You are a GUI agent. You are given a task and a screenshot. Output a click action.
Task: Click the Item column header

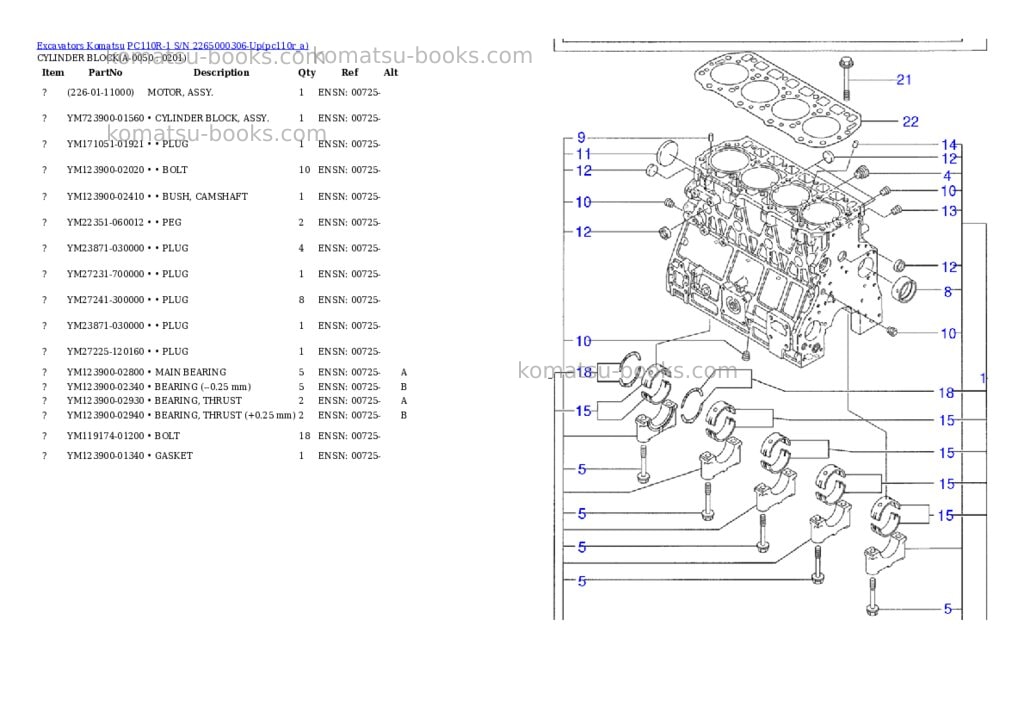(53, 72)
